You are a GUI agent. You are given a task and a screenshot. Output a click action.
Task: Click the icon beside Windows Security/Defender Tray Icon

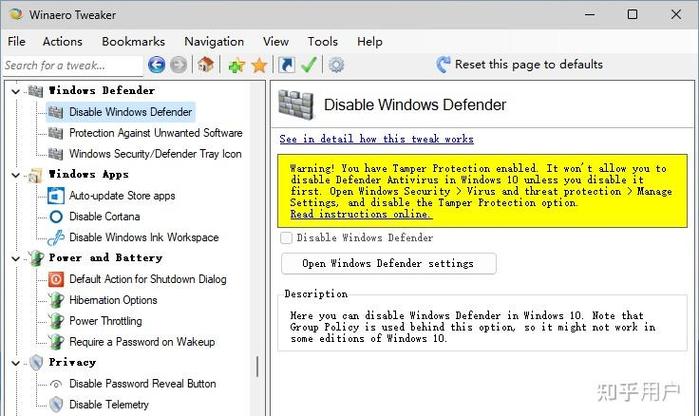[x=56, y=154]
